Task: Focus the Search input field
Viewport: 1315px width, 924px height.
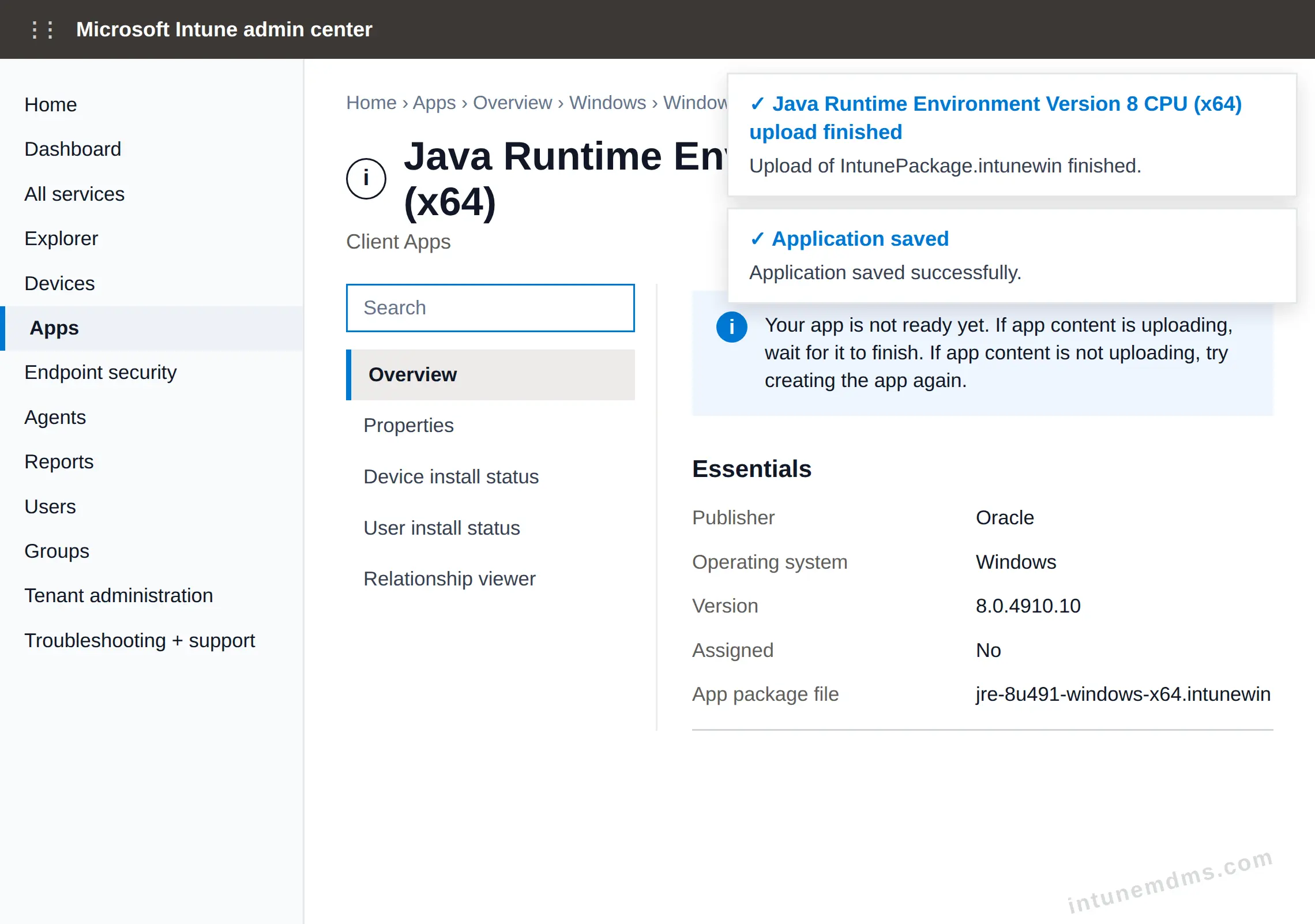Action: [490, 308]
